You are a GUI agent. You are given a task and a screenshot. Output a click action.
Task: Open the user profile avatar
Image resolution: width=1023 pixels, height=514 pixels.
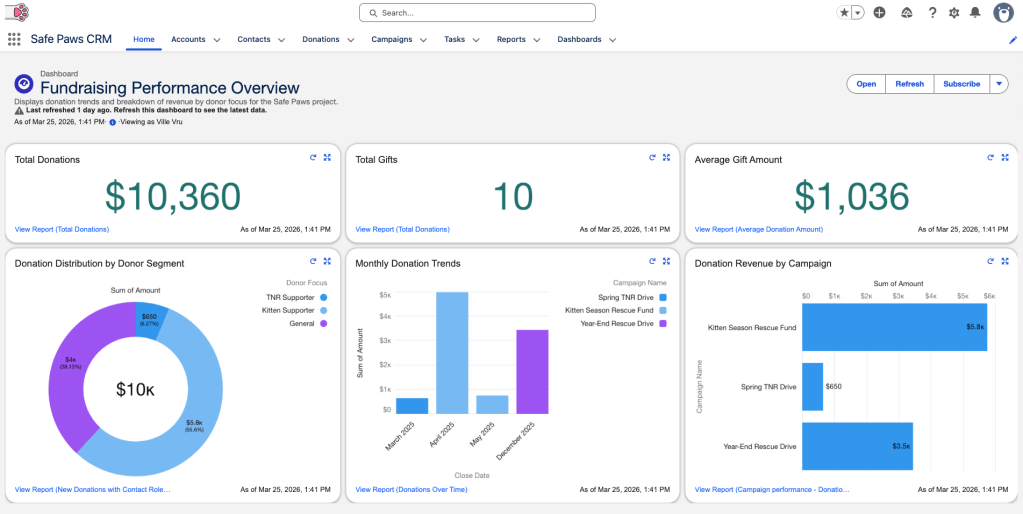point(1003,13)
